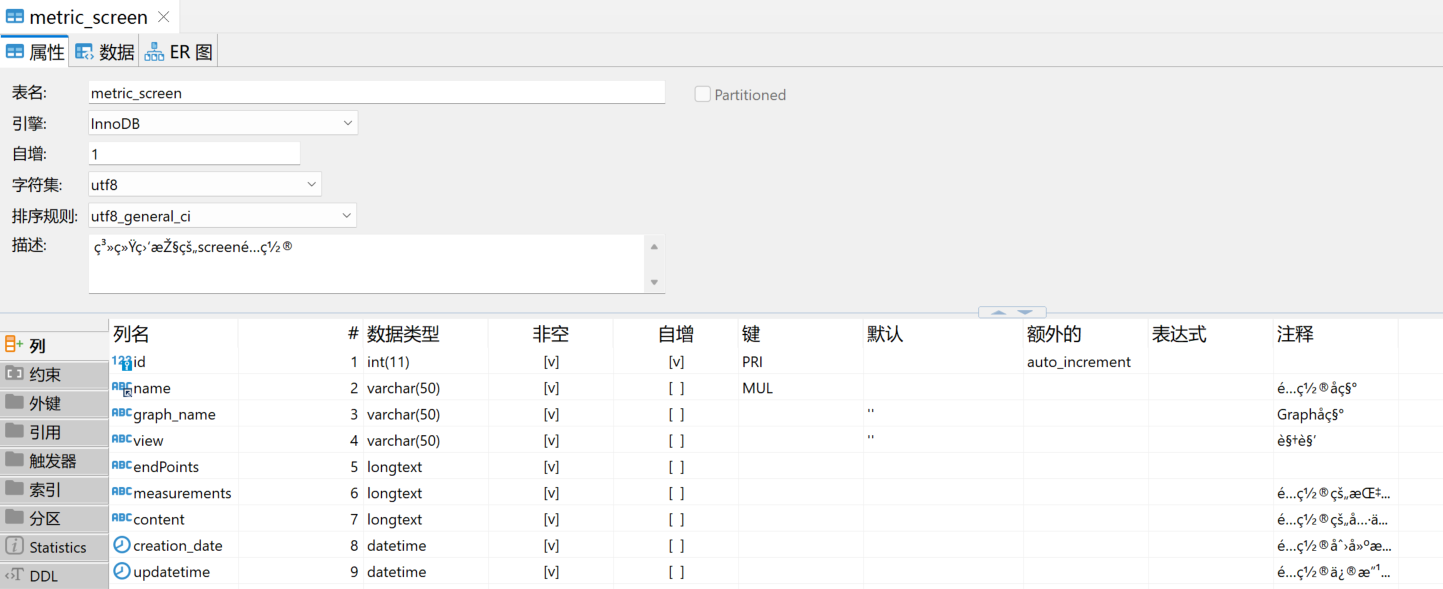Toggle 自增 checkbox for id row
The width and height of the screenshot is (1443, 589).
(676, 362)
